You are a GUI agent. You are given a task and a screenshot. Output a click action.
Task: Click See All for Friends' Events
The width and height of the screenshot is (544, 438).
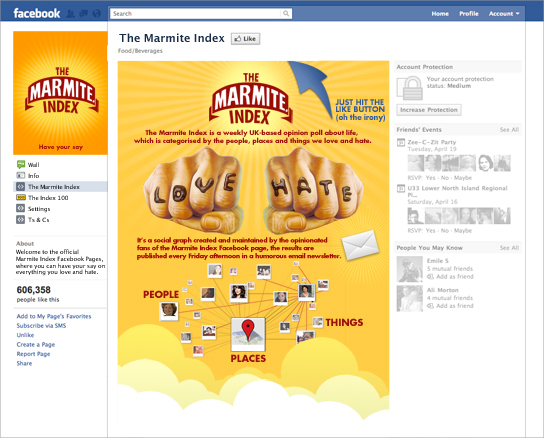(509, 129)
